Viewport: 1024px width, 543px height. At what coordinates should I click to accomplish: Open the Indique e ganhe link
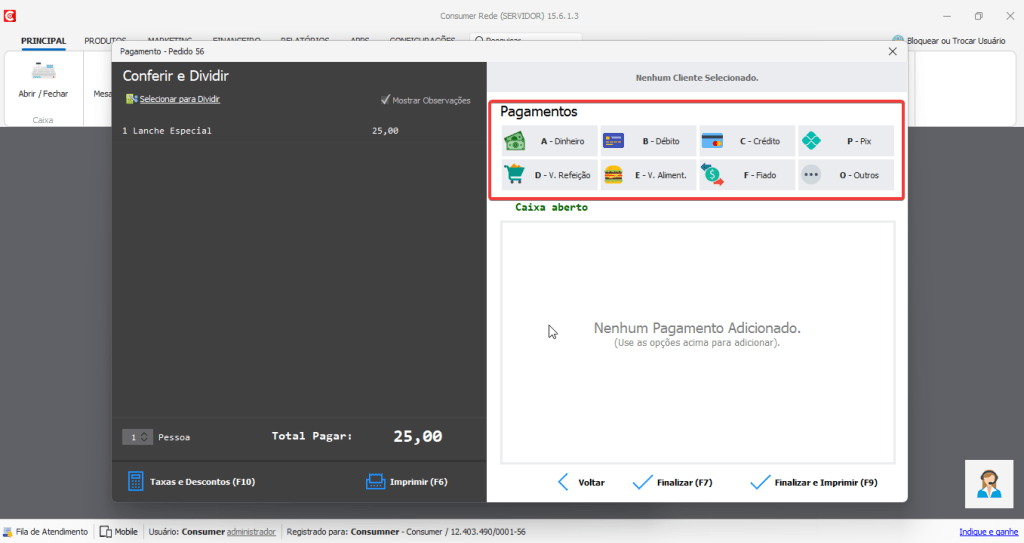(988, 532)
